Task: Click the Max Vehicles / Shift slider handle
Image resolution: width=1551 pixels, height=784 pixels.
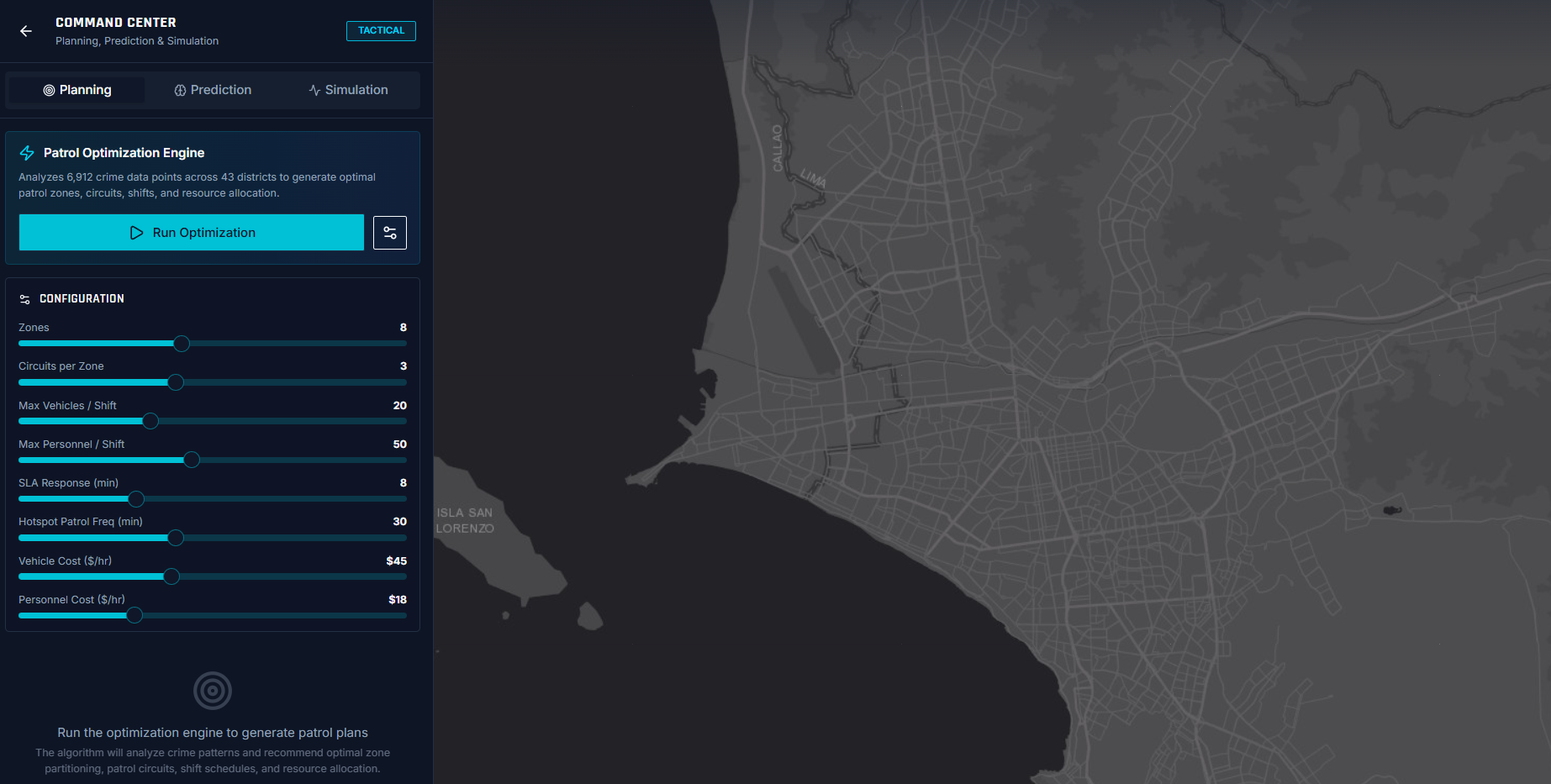Action: (150, 421)
